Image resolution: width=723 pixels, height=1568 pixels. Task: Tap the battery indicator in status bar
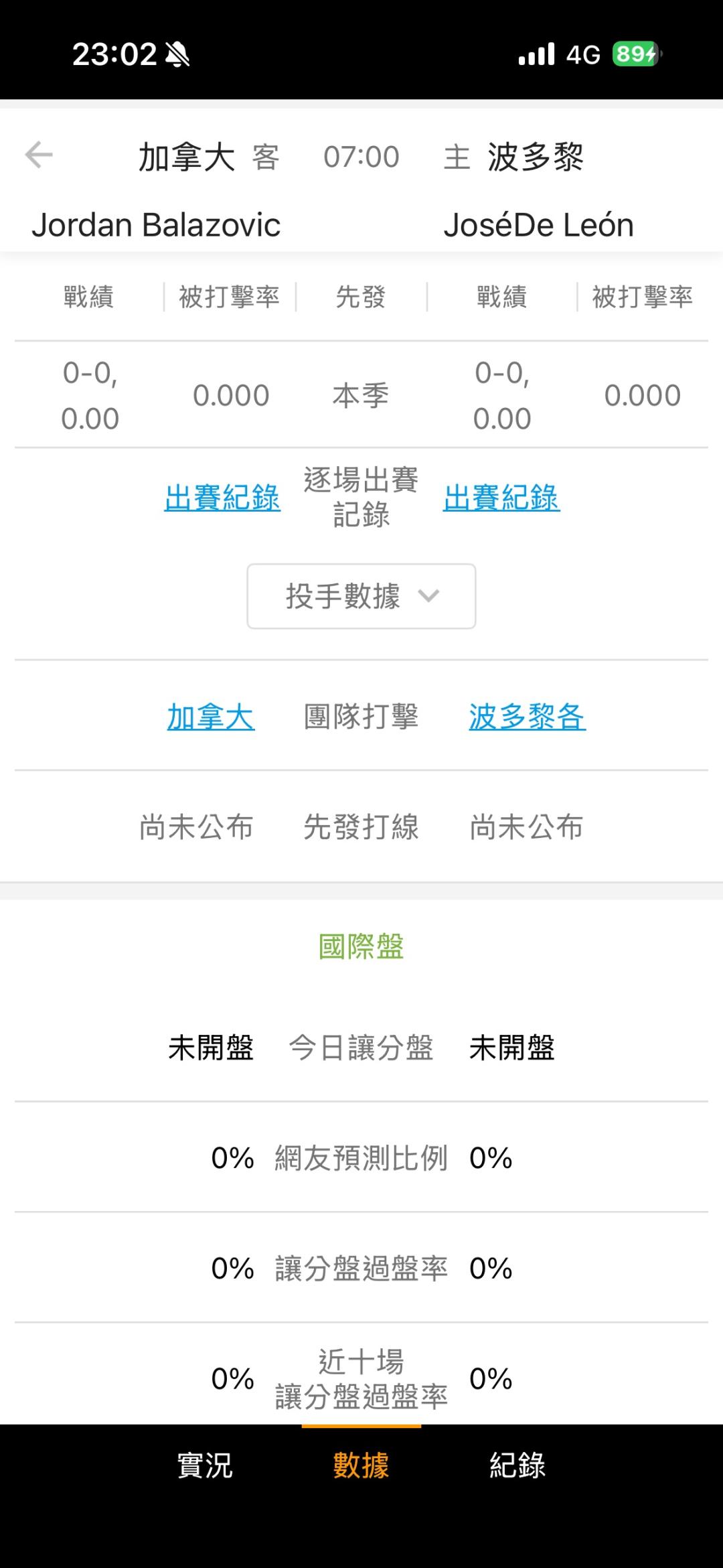636,54
